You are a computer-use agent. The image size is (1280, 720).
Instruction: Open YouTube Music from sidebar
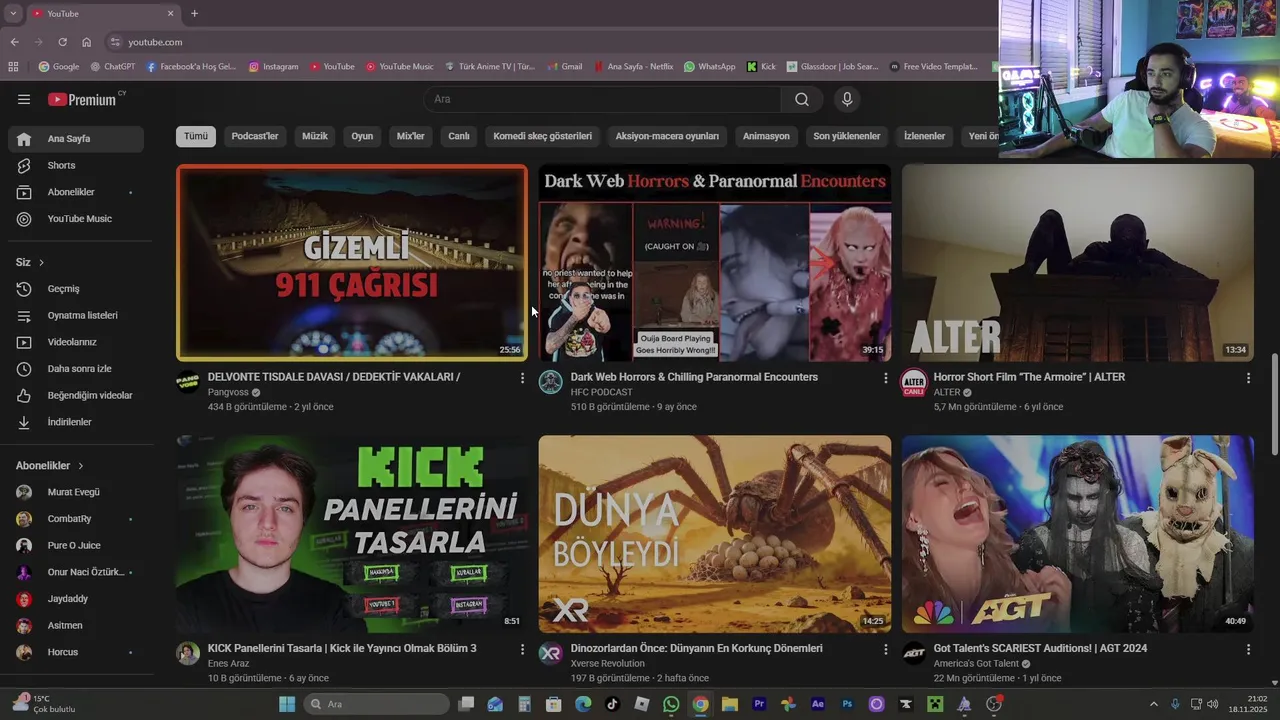pos(76,219)
